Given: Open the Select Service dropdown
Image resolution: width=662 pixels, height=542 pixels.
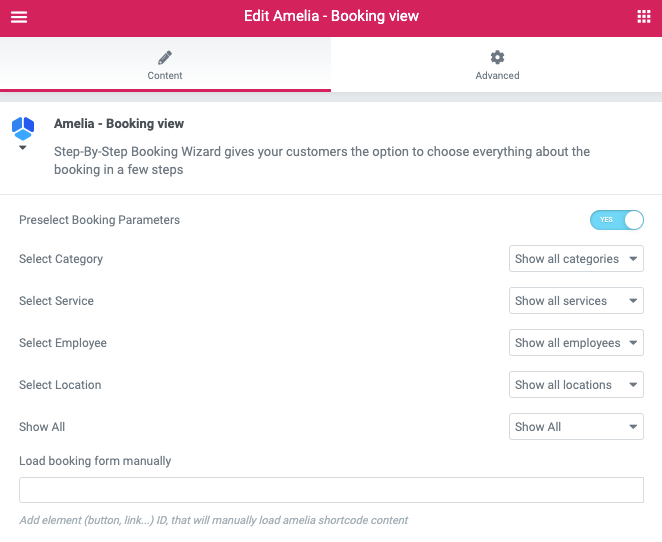Looking at the screenshot, I should click(576, 301).
